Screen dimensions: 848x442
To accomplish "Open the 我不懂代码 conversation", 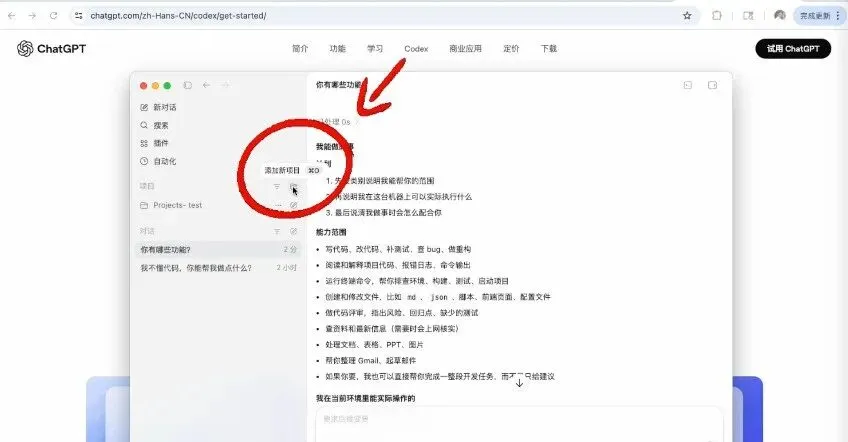I will point(217,268).
